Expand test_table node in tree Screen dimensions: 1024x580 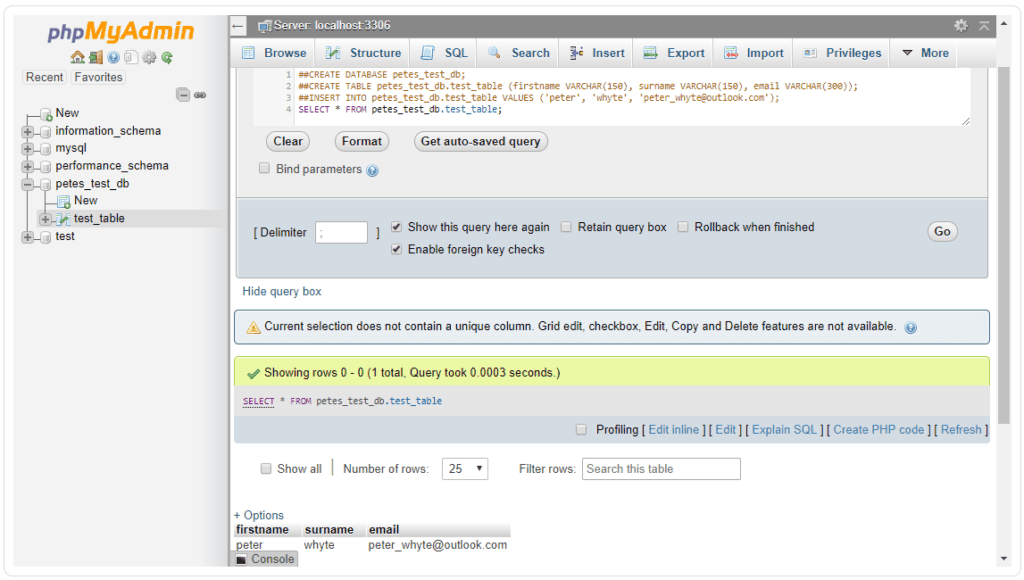(x=45, y=219)
